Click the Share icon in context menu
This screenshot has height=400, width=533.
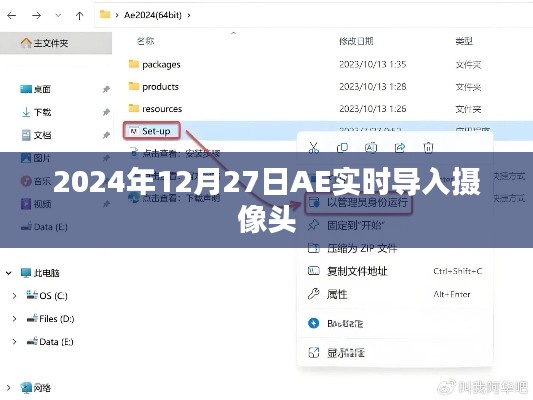(x=400, y=147)
